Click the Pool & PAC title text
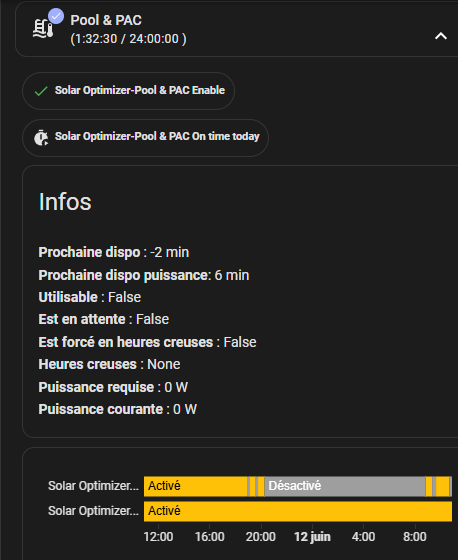This screenshot has height=560, width=458. click(106, 20)
